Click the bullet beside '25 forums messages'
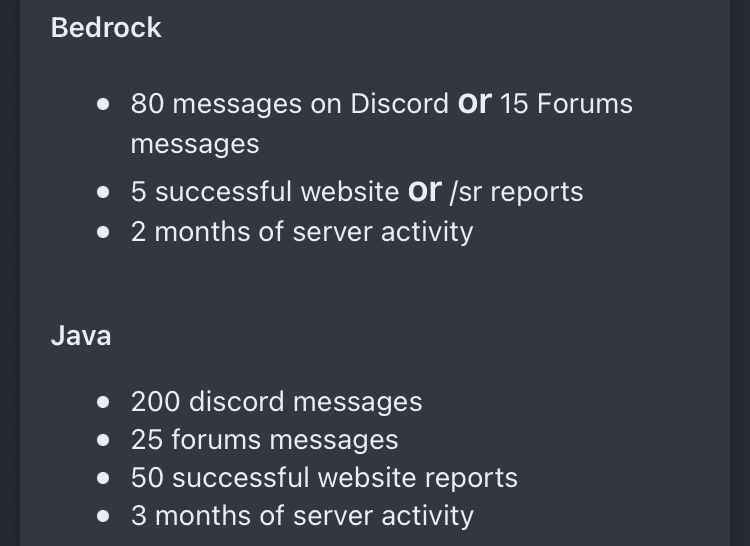 pyautogui.click(x=103, y=440)
